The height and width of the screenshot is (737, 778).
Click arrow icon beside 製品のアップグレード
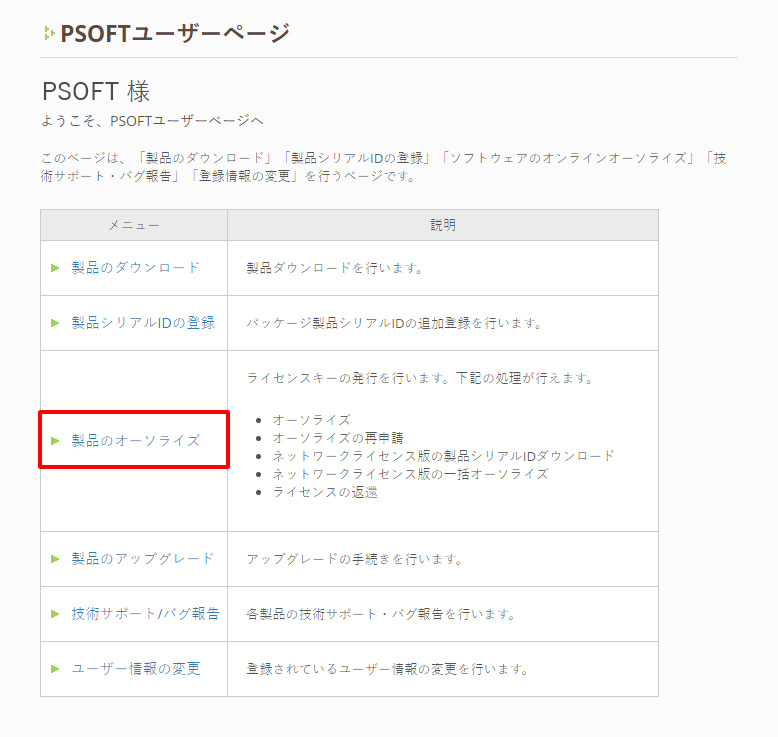click(56, 559)
